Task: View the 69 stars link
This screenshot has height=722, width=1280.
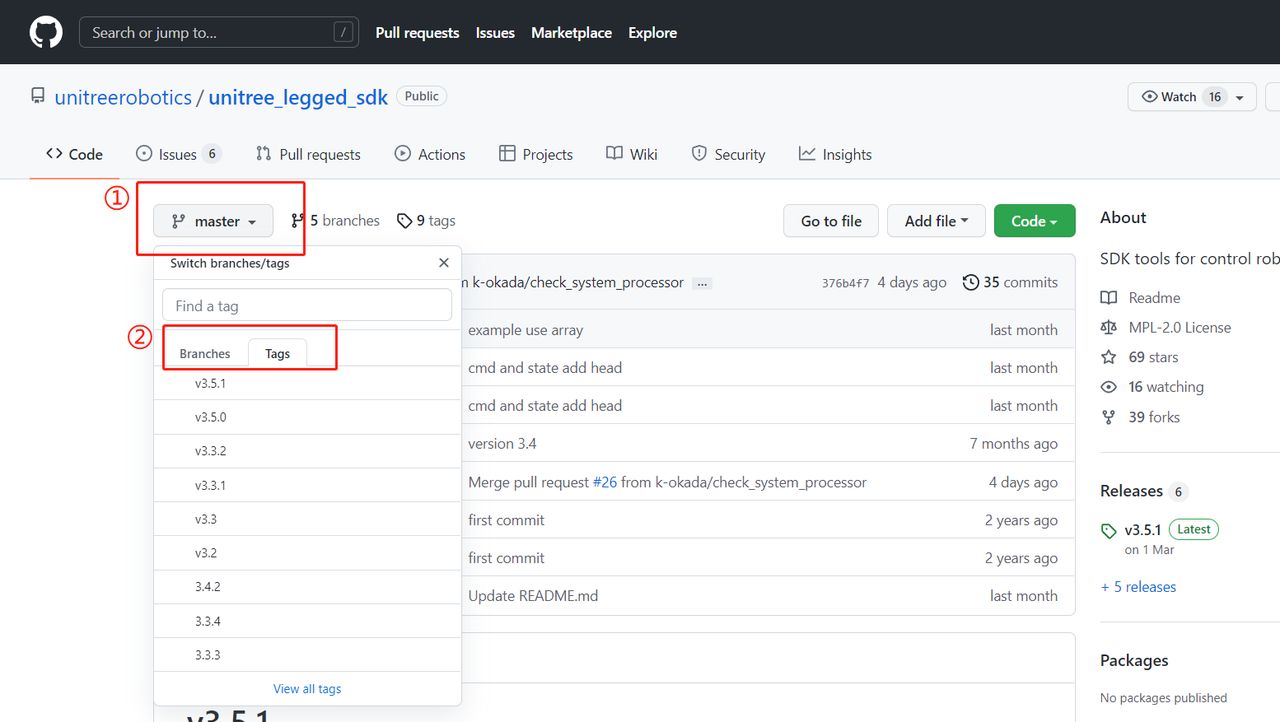Action: point(1139,357)
